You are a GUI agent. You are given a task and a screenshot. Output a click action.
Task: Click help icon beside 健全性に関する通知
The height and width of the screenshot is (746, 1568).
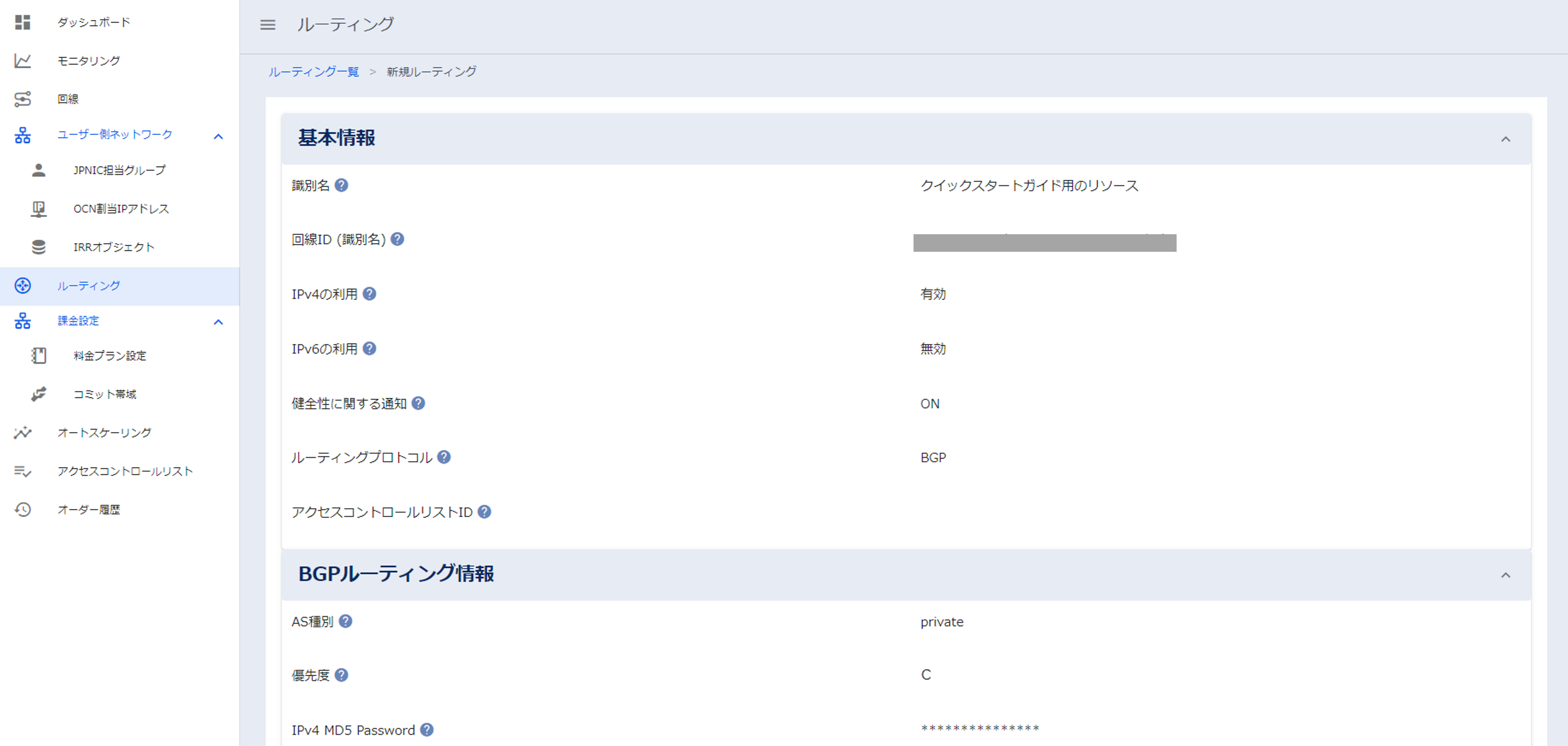coord(418,403)
